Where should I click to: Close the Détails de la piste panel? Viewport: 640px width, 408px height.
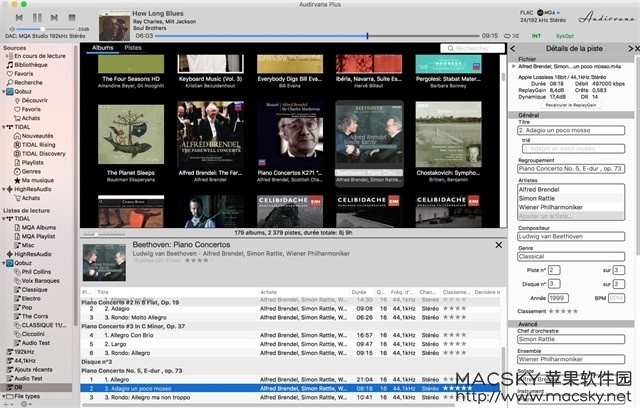[637, 49]
